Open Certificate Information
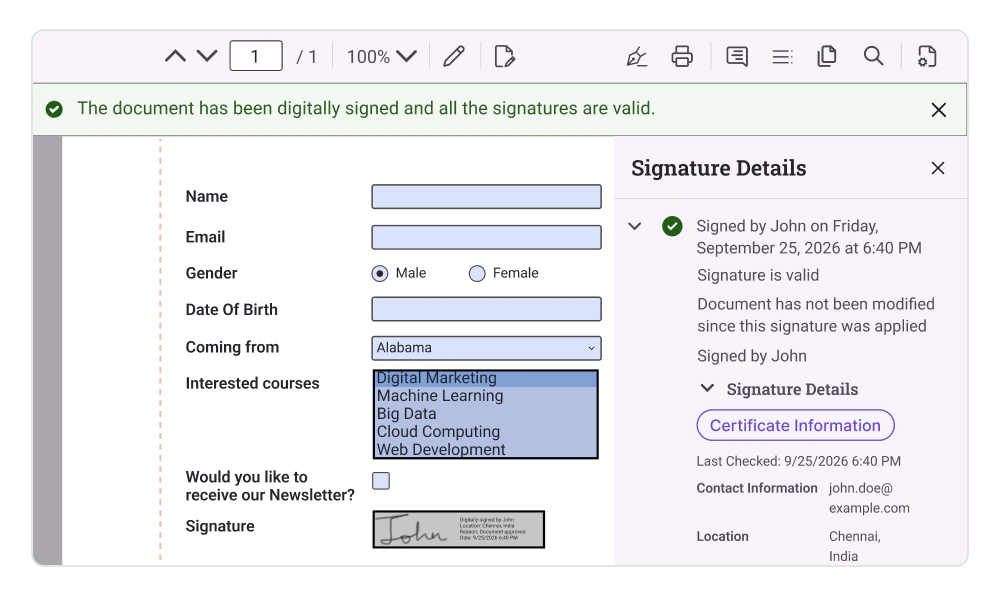This screenshot has width=1000, height=600. click(x=795, y=425)
